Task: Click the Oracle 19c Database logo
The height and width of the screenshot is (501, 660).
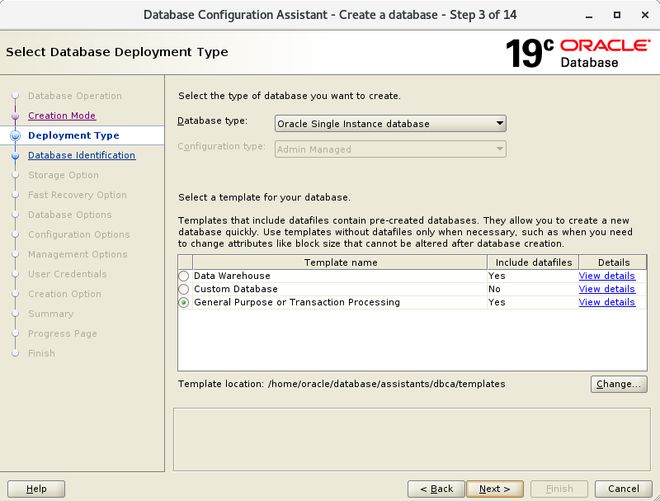Action: (x=578, y=53)
